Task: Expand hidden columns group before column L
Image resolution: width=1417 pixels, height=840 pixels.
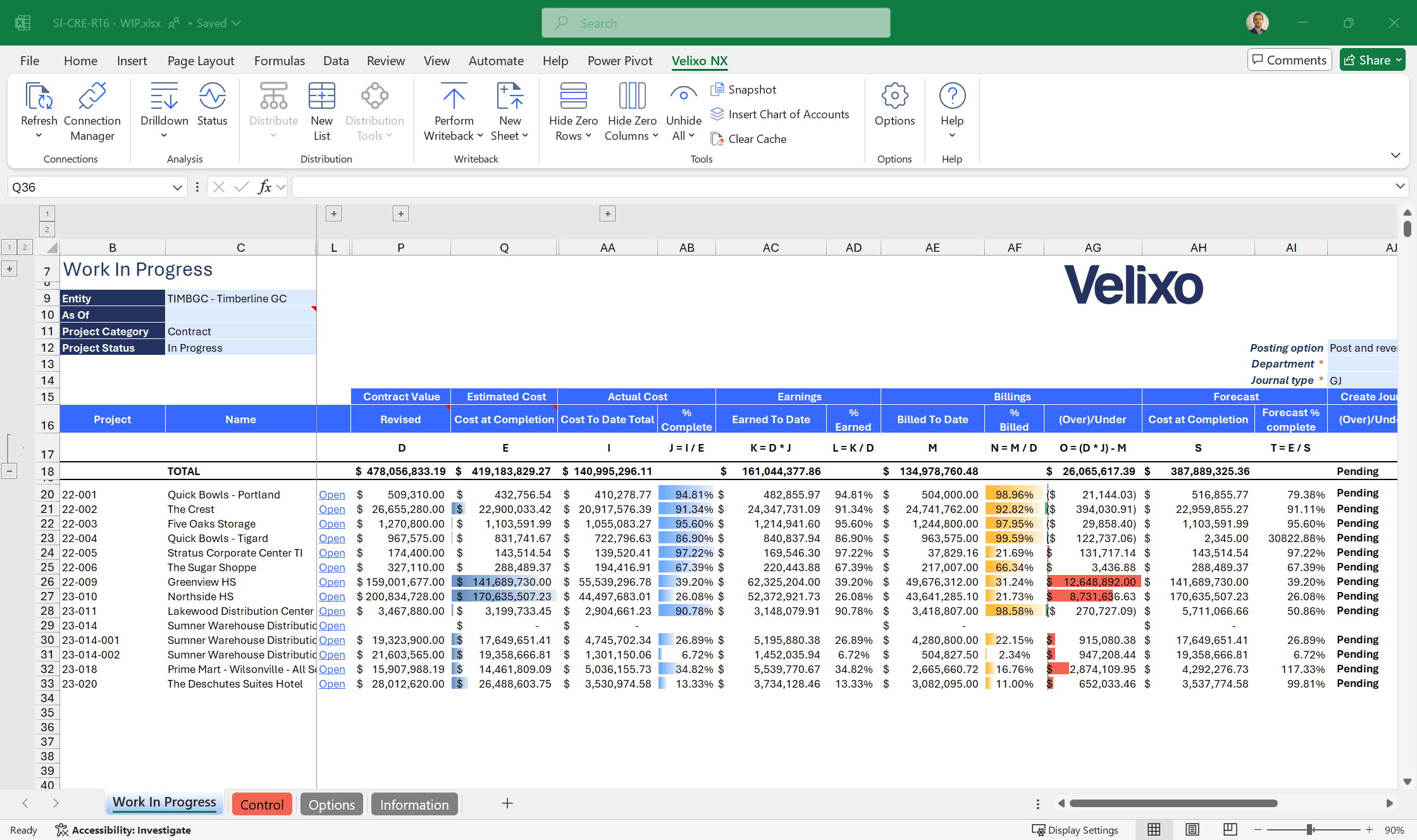Action: point(334,214)
